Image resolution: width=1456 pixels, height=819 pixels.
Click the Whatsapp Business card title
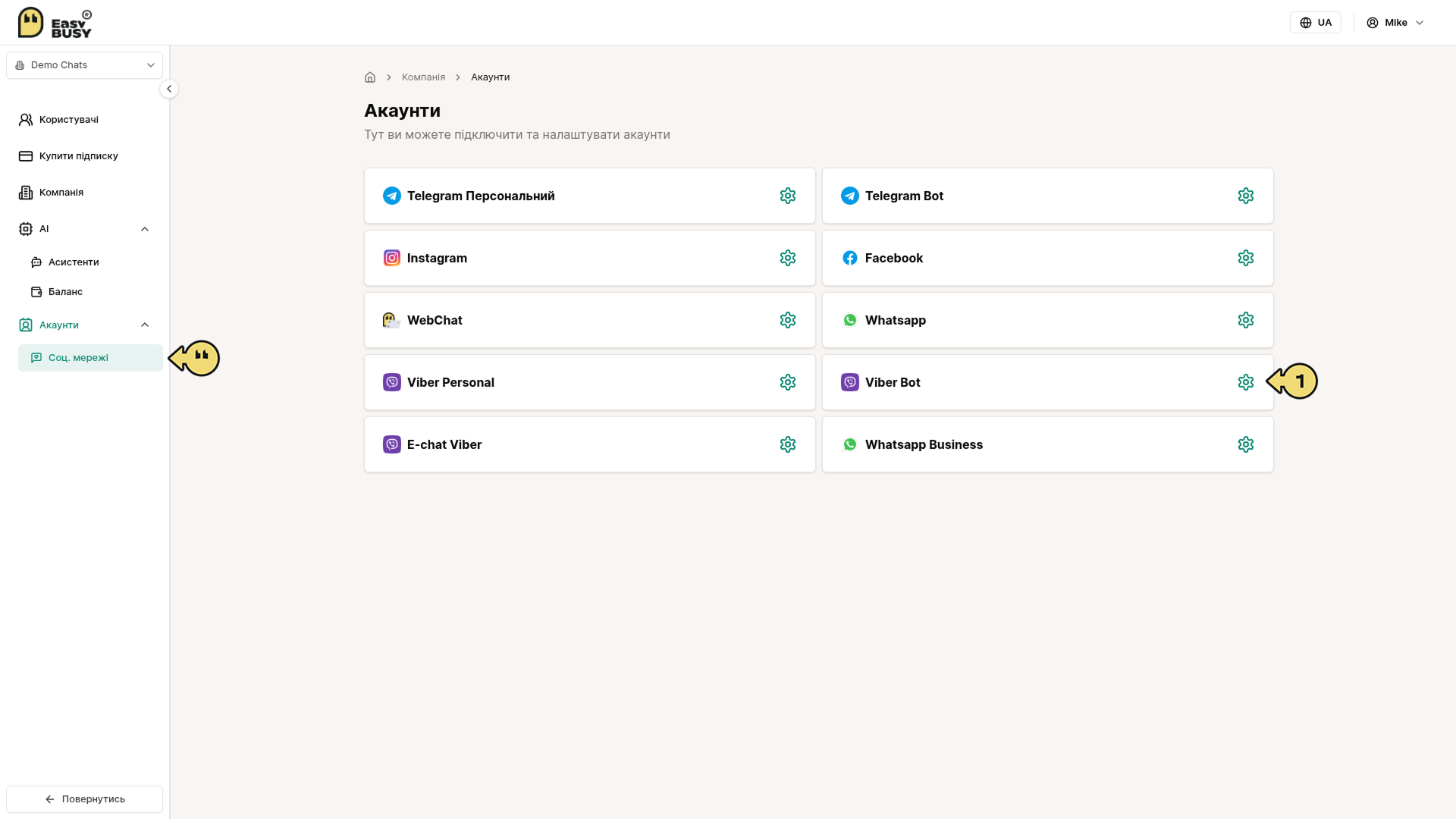[924, 444]
